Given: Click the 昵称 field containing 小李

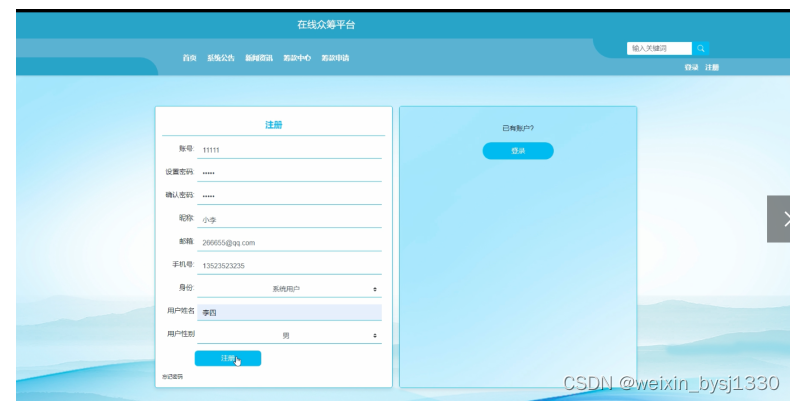Looking at the screenshot, I should [x=289, y=219].
